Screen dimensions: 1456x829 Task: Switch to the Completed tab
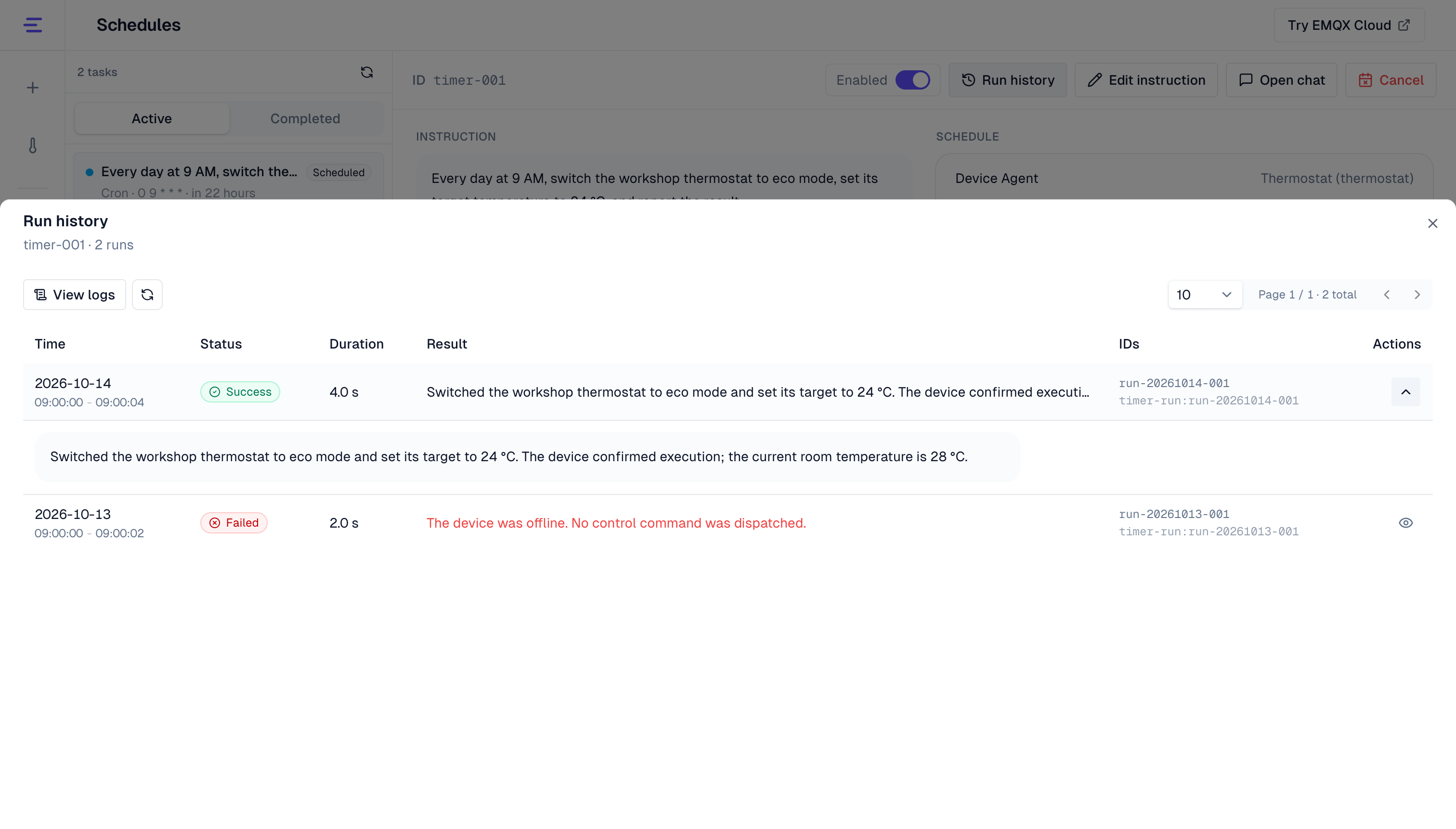coord(305,118)
